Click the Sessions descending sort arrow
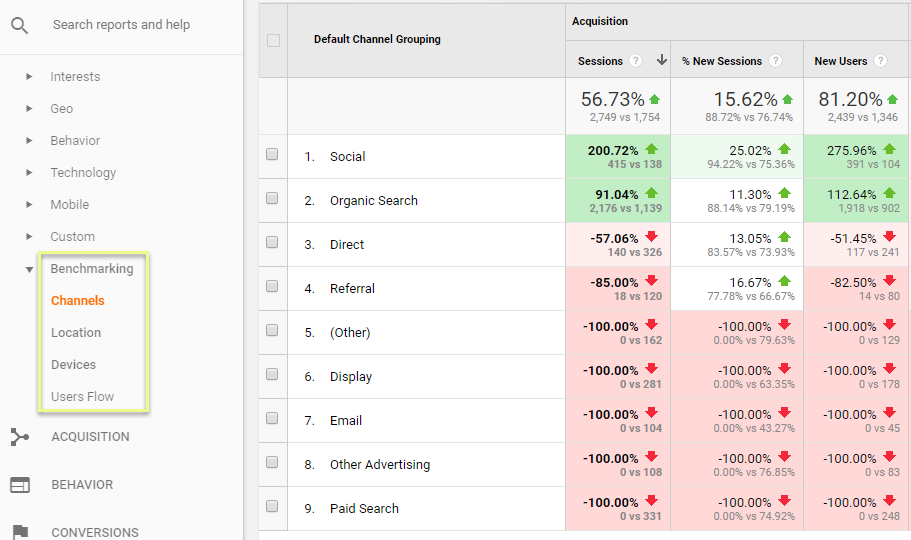Image resolution: width=911 pixels, height=540 pixels. pyautogui.click(x=661, y=60)
